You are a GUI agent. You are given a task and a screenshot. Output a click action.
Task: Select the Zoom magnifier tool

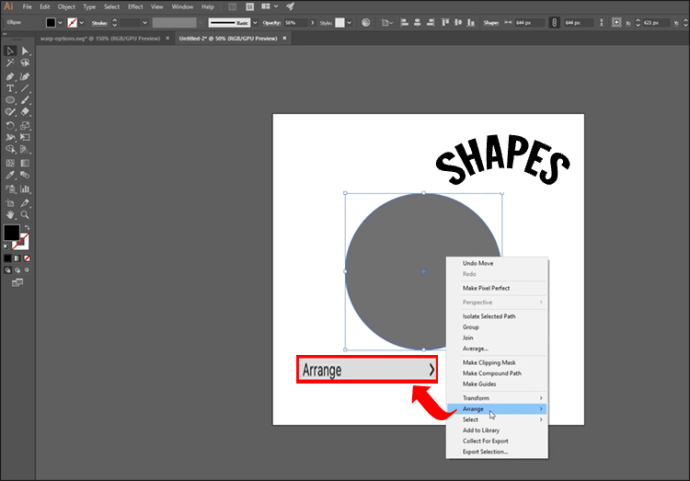click(23, 213)
